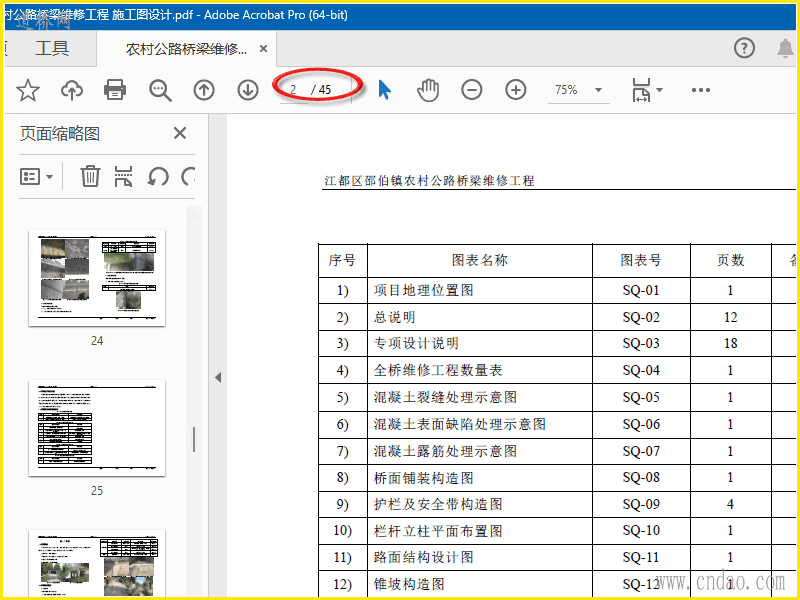Image resolution: width=800 pixels, height=600 pixels.
Task: Activate the hand pan tool
Action: coord(428,90)
